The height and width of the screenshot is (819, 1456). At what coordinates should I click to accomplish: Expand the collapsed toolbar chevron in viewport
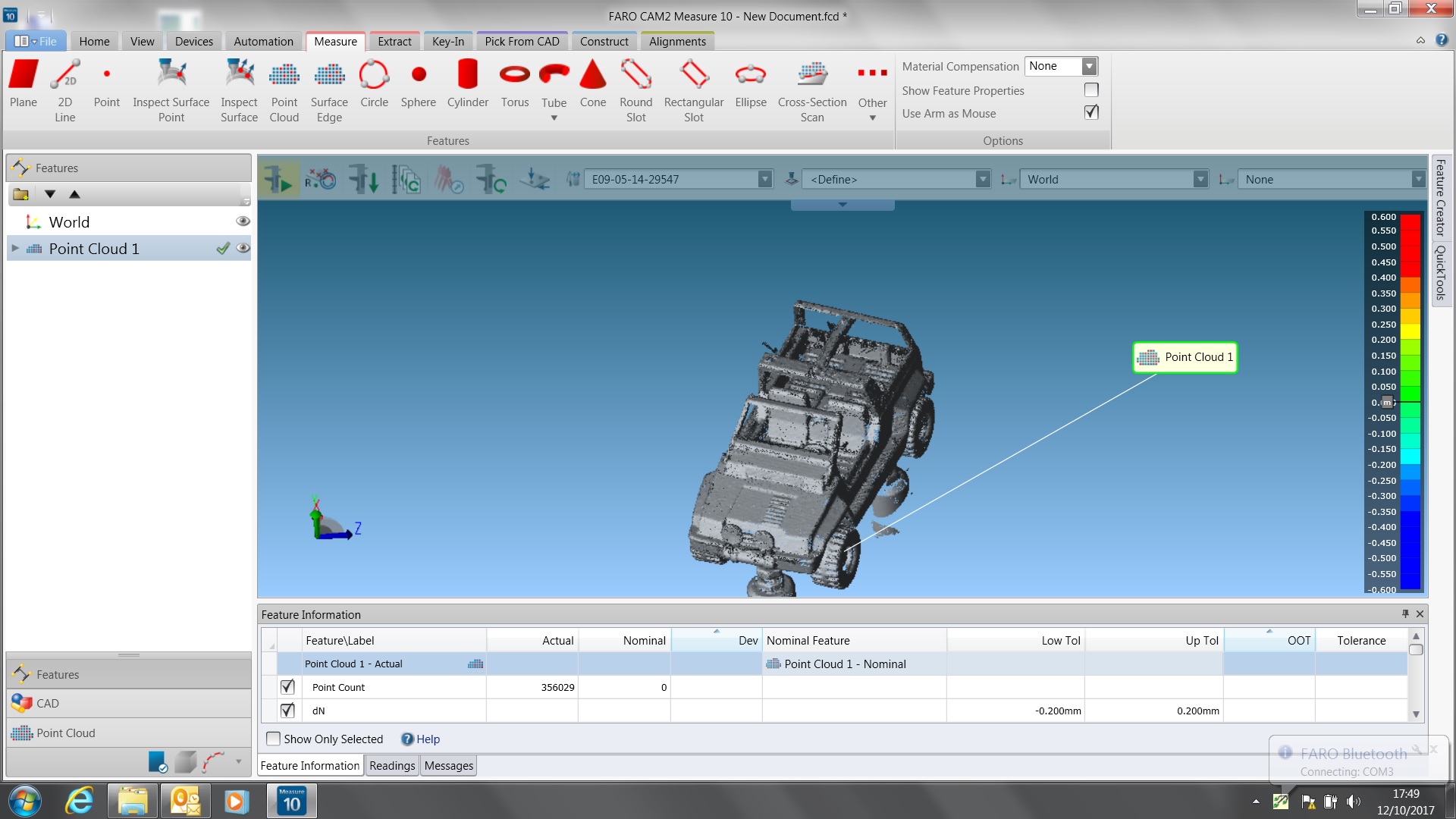pos(843,205)
